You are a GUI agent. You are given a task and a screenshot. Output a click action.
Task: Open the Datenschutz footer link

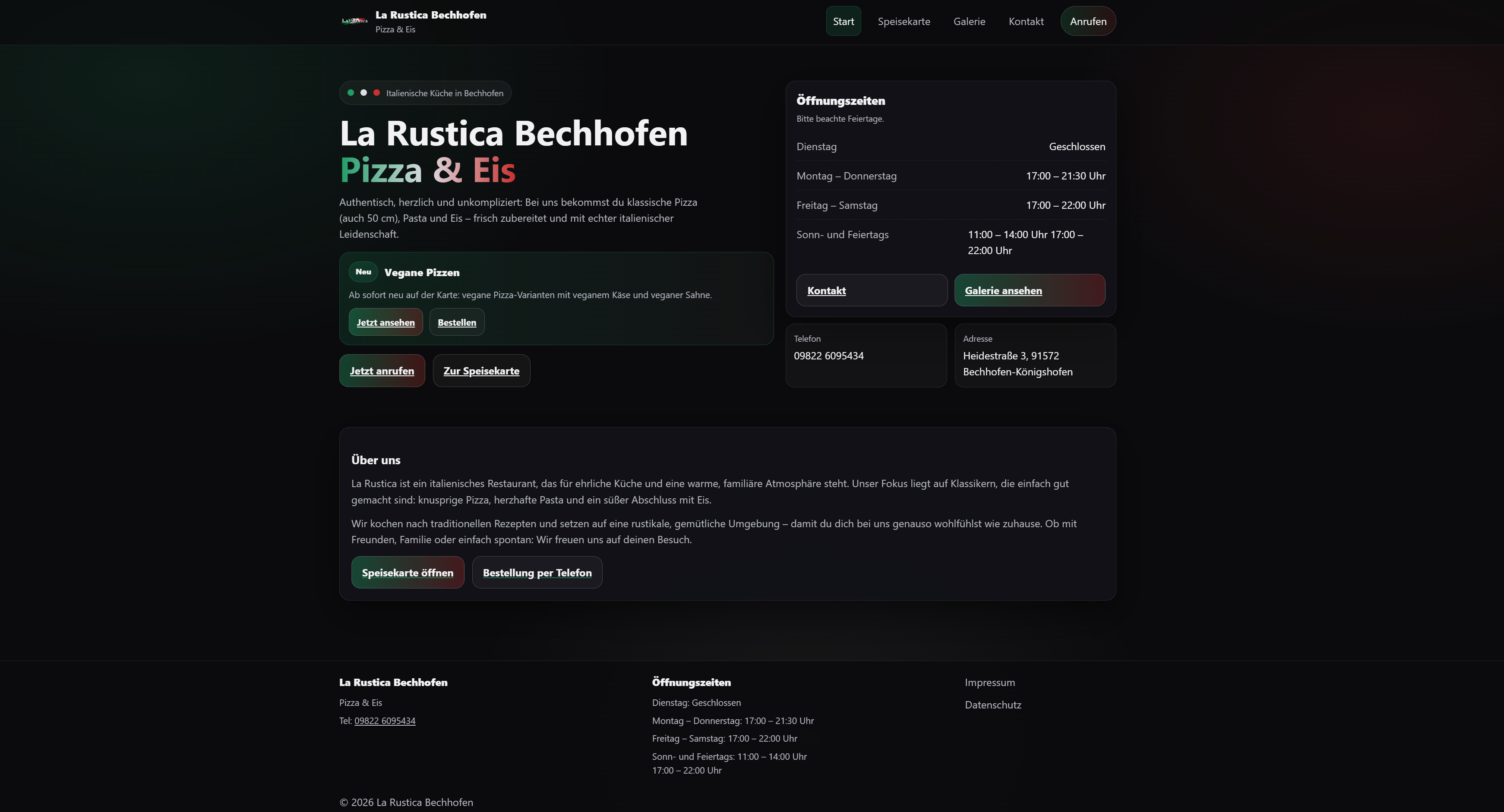click(x=993, y=705)
